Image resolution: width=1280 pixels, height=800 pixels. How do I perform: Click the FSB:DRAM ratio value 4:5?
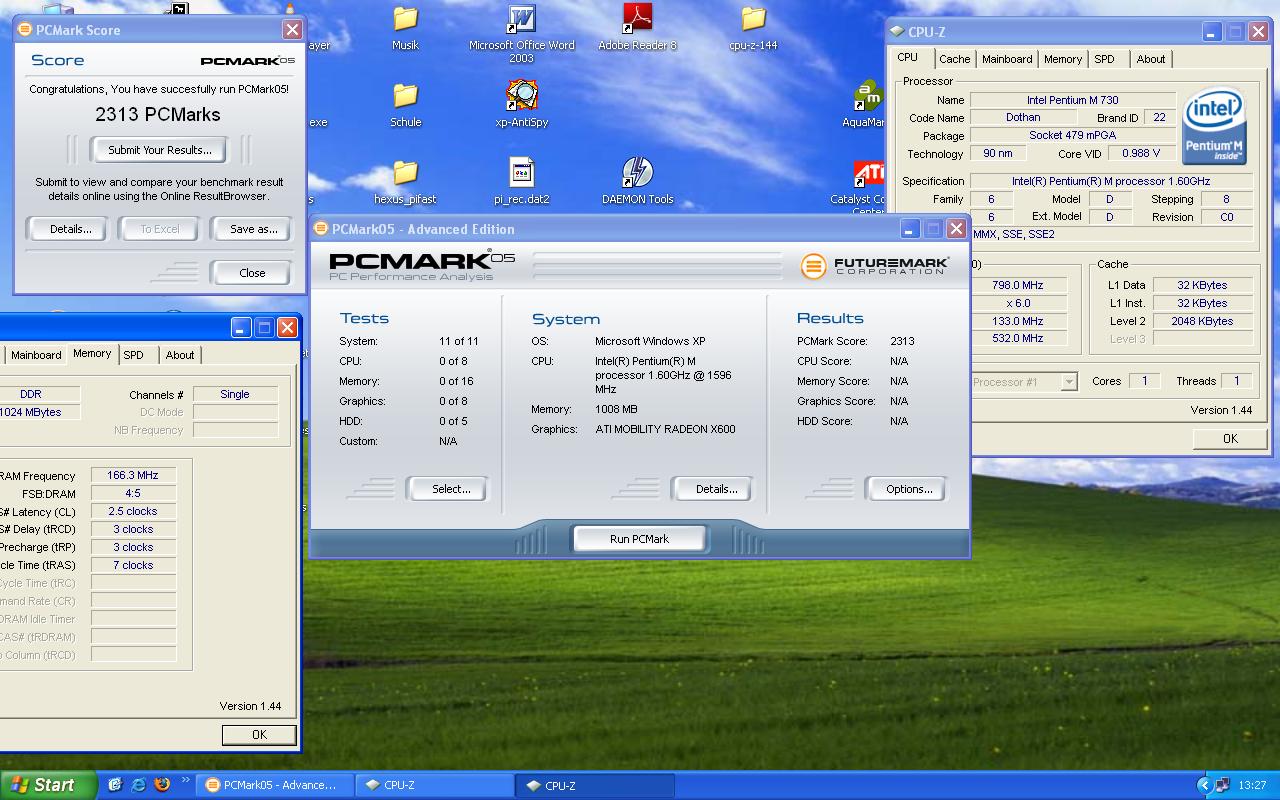pos(134,494)
